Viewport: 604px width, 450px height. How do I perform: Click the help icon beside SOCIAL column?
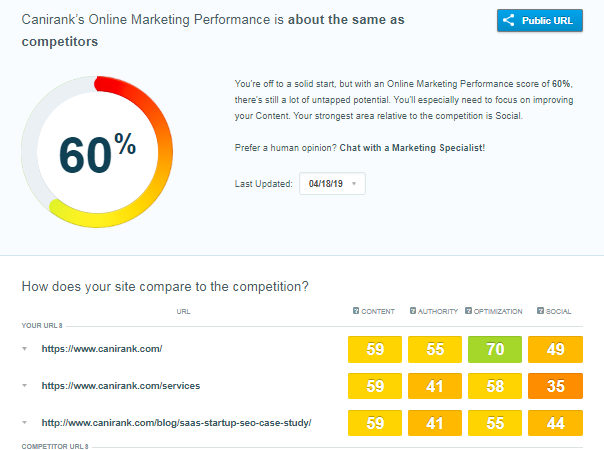coord(540,311)
